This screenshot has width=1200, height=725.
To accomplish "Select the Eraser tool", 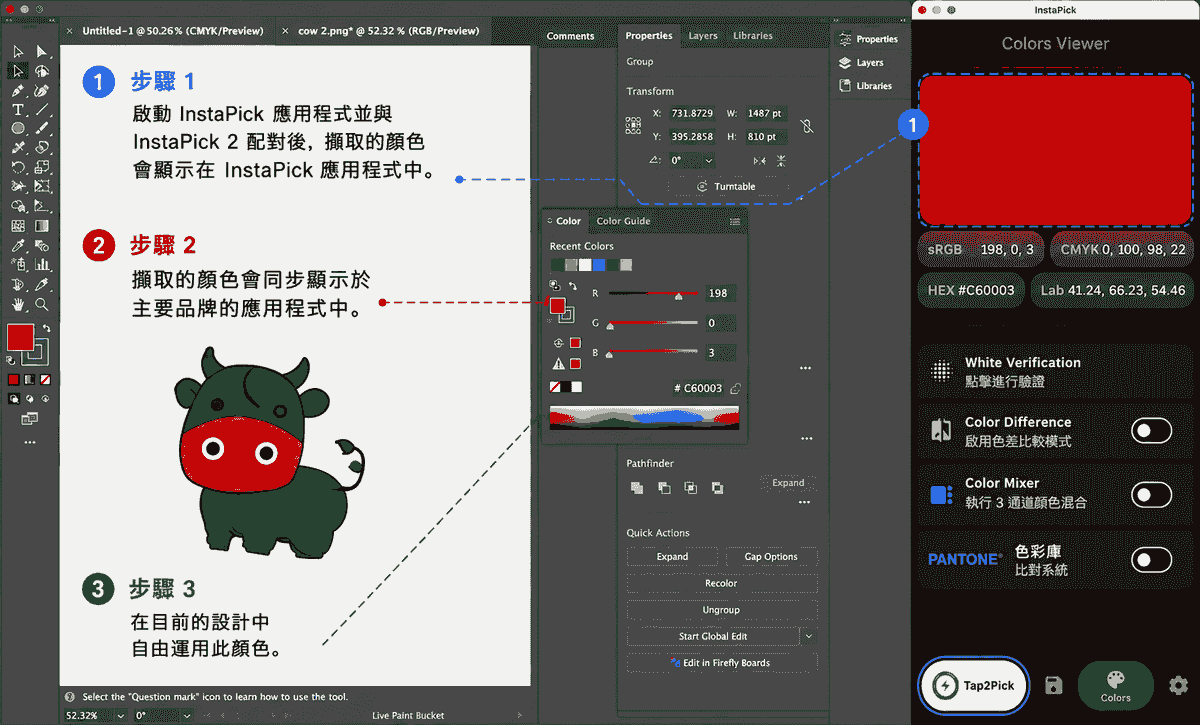I will (x=42, y=147).
